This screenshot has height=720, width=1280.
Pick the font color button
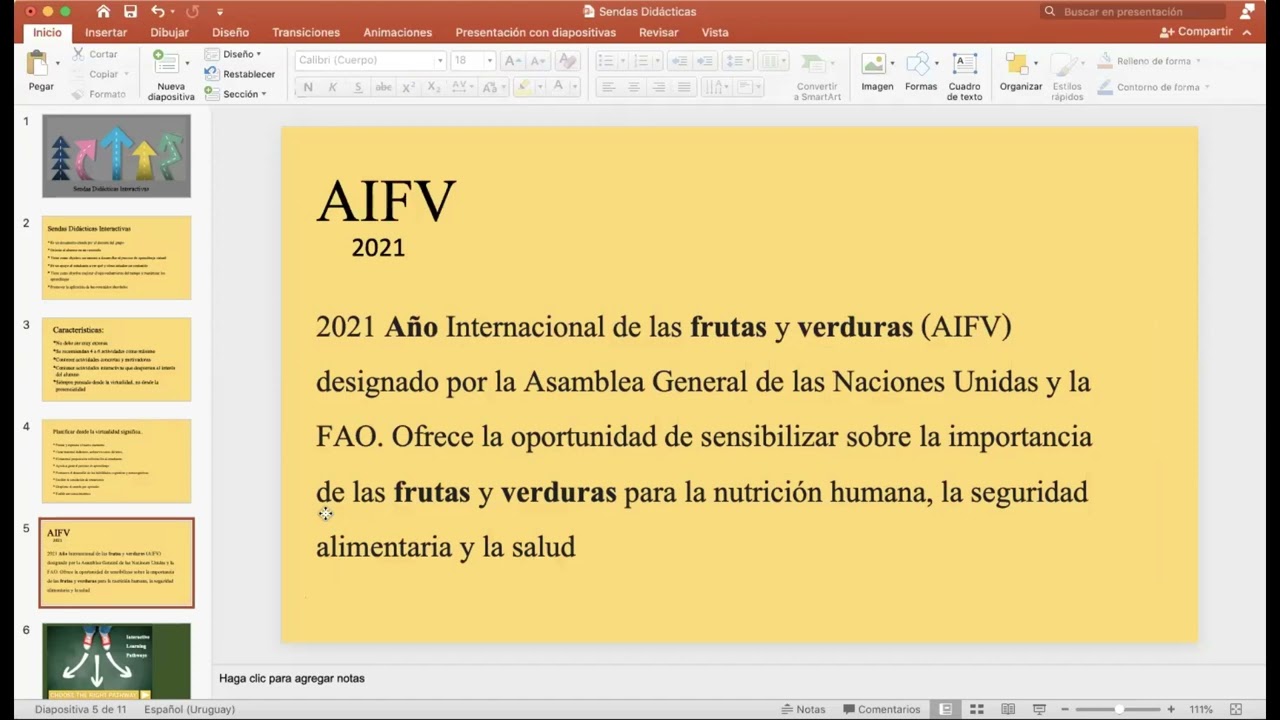click(558, 88)
